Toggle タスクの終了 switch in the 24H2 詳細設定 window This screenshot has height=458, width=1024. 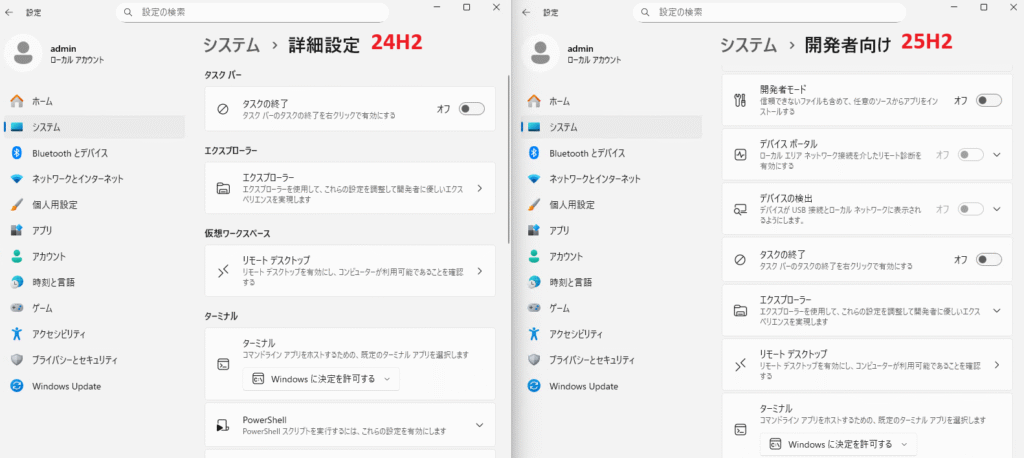(x=471, y=109)
